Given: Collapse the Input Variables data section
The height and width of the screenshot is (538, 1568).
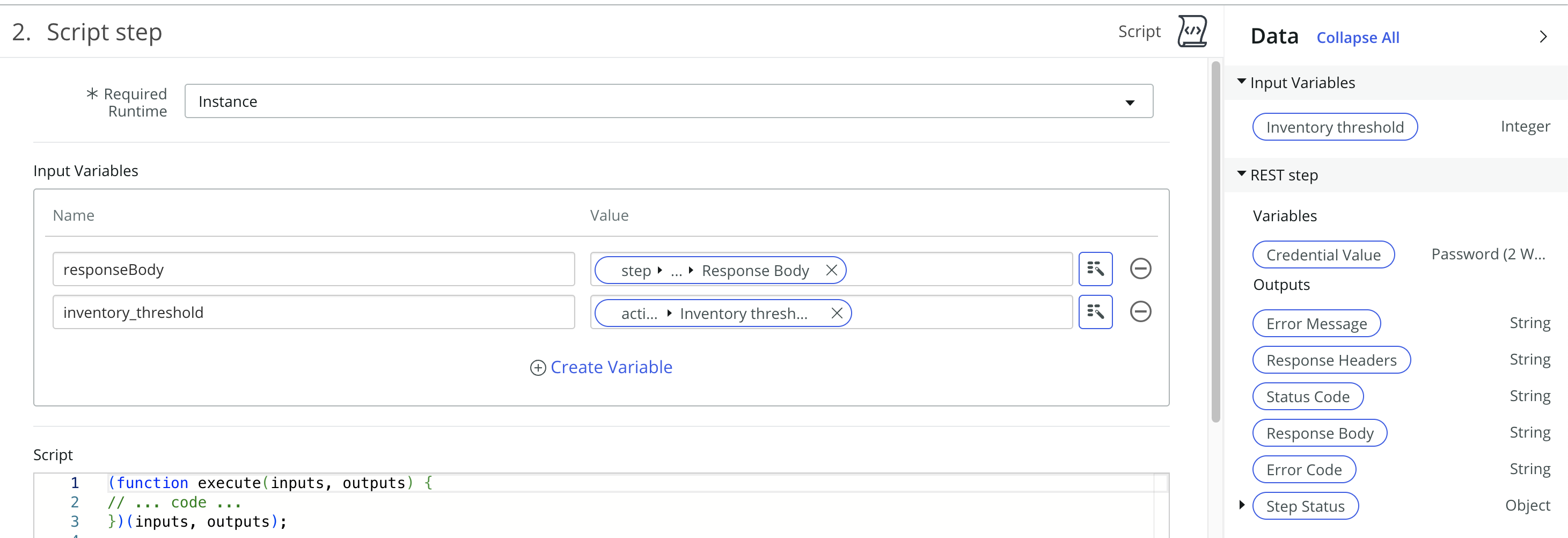Looking at the screenshot, I should pyautogui.click(x=1241, y=82).
